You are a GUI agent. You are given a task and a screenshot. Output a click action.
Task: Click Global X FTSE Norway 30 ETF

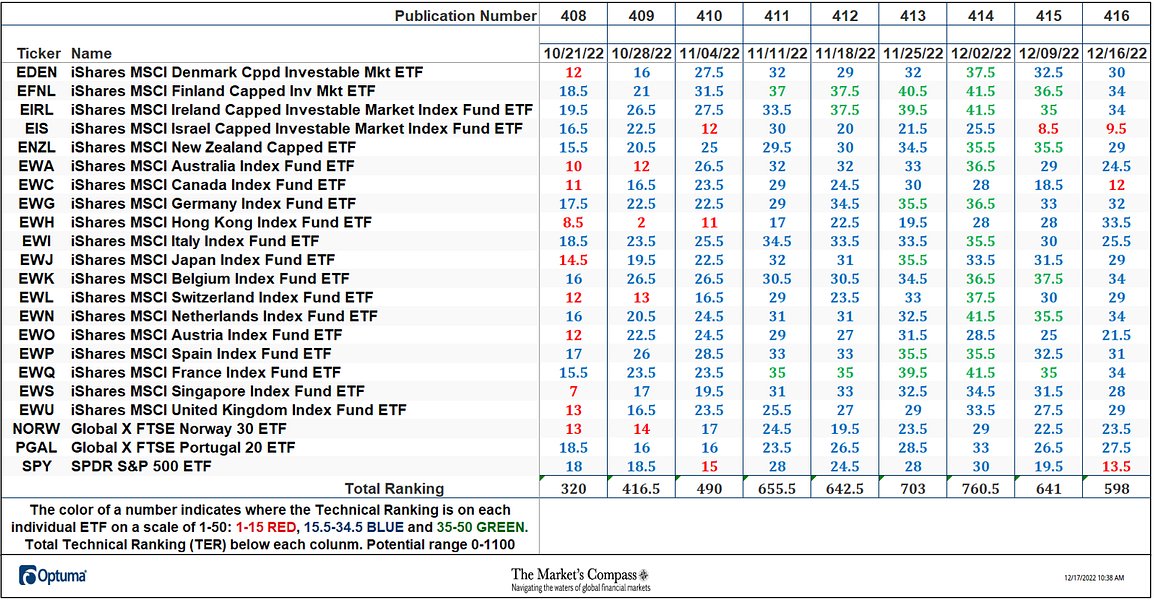179,429
